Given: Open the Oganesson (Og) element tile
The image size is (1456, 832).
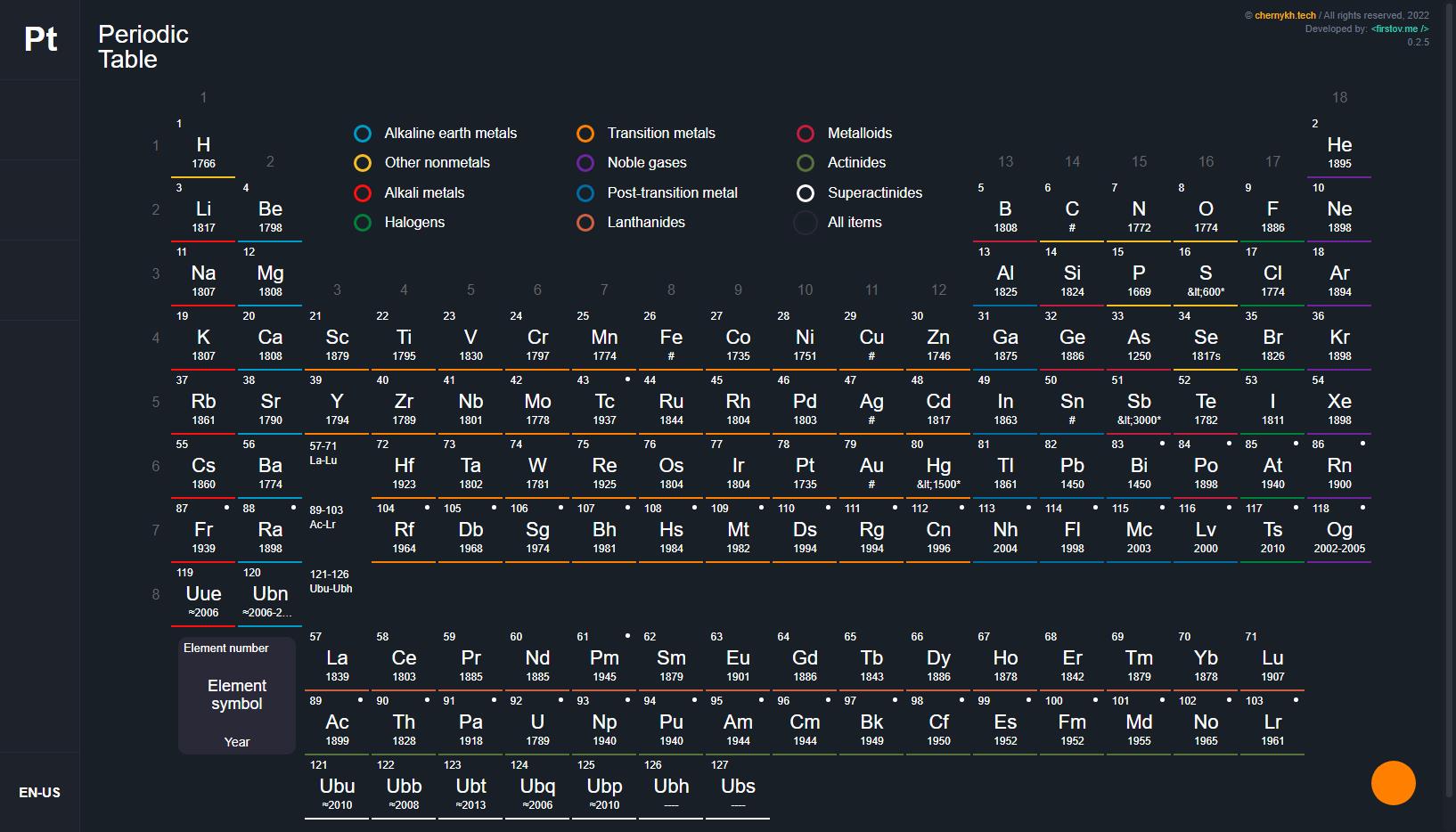Looking at the screenshot, I should (1339, 531).
